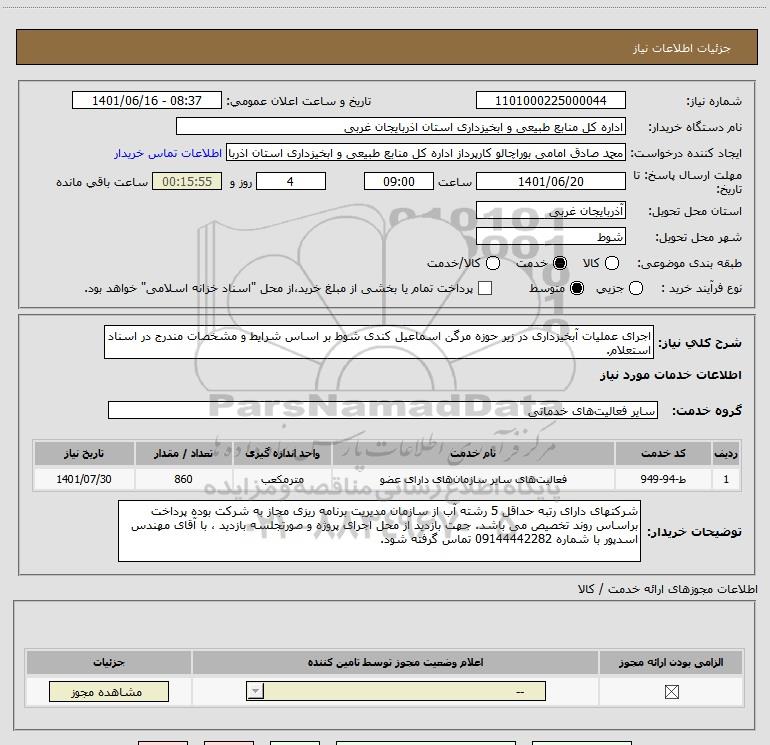Click the delivery city field شوط

click(x=550, y=237)
